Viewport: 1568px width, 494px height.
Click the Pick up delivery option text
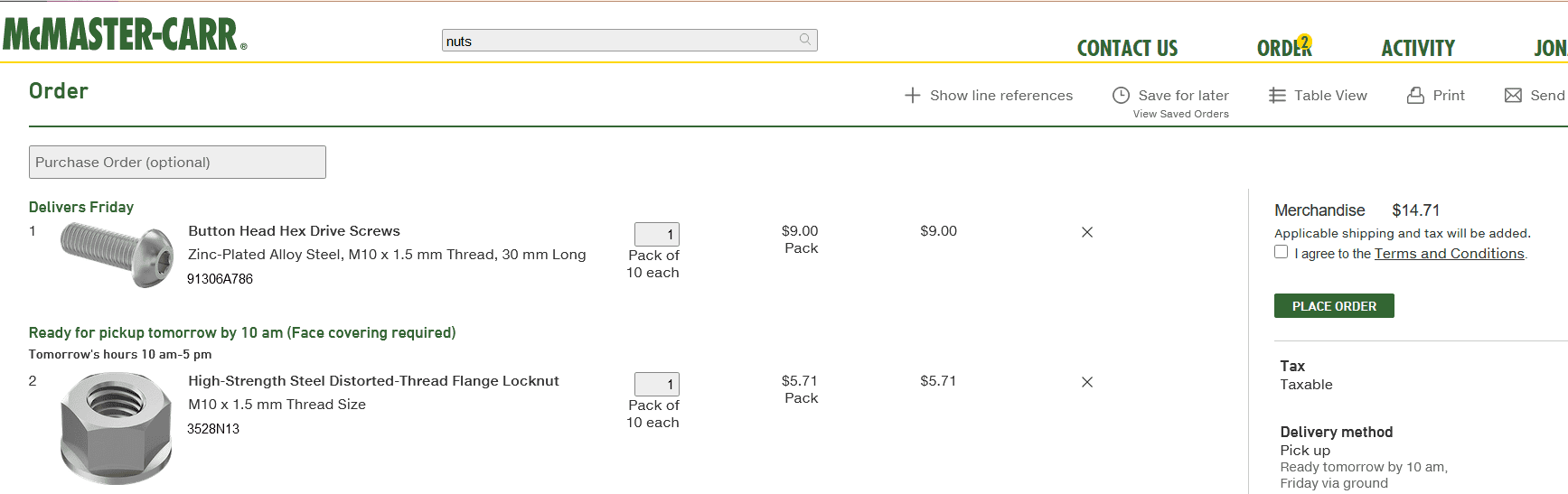(1305, 450)
